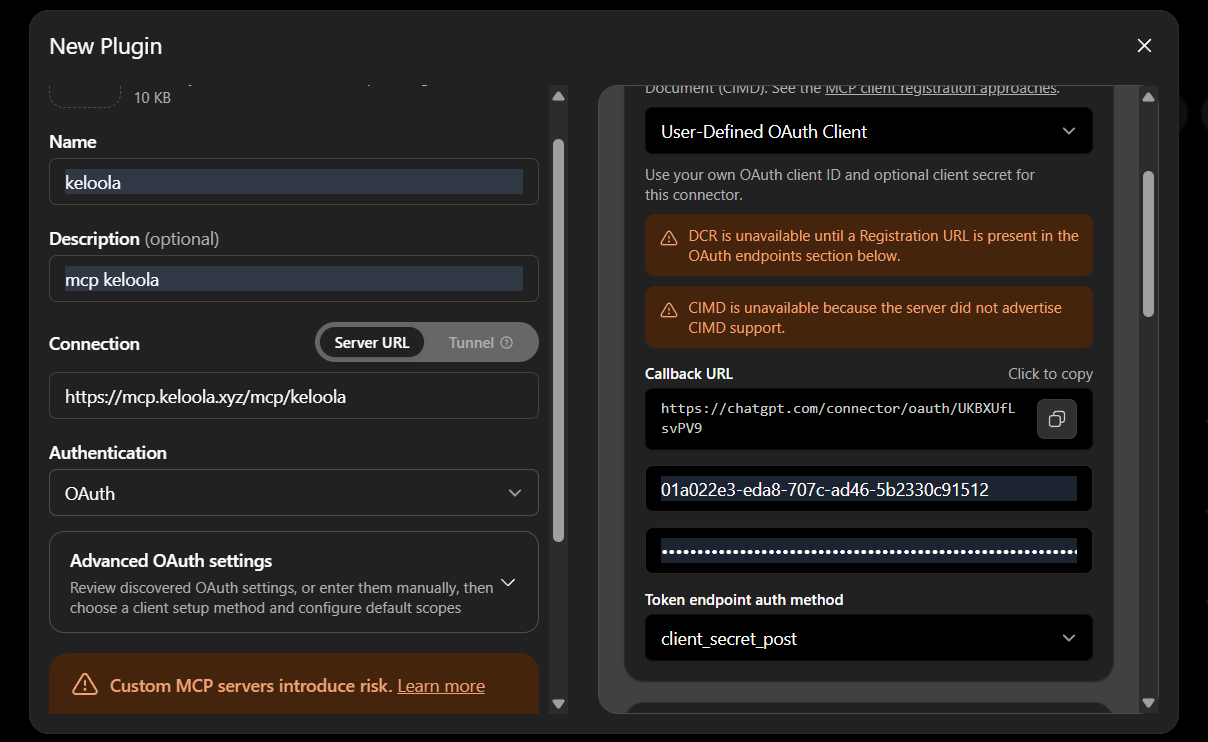Copy the Callback URL with copy icon
The width and height of the screenshot is (1208, 742).
(x=1056, y=419)
